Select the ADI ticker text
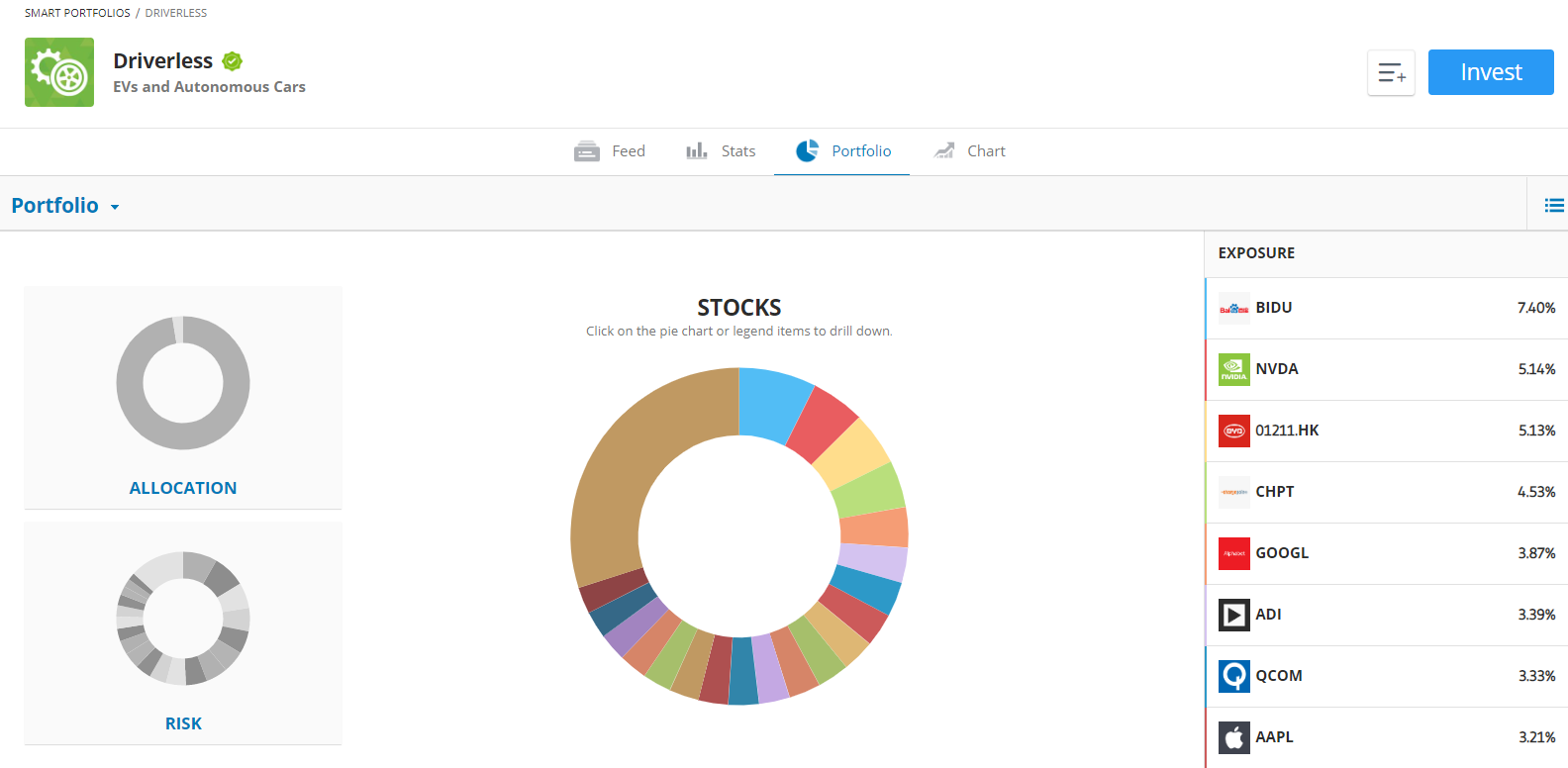Image resolution: width=1568 pixels, height=768 pixels. coord(1268,615)
